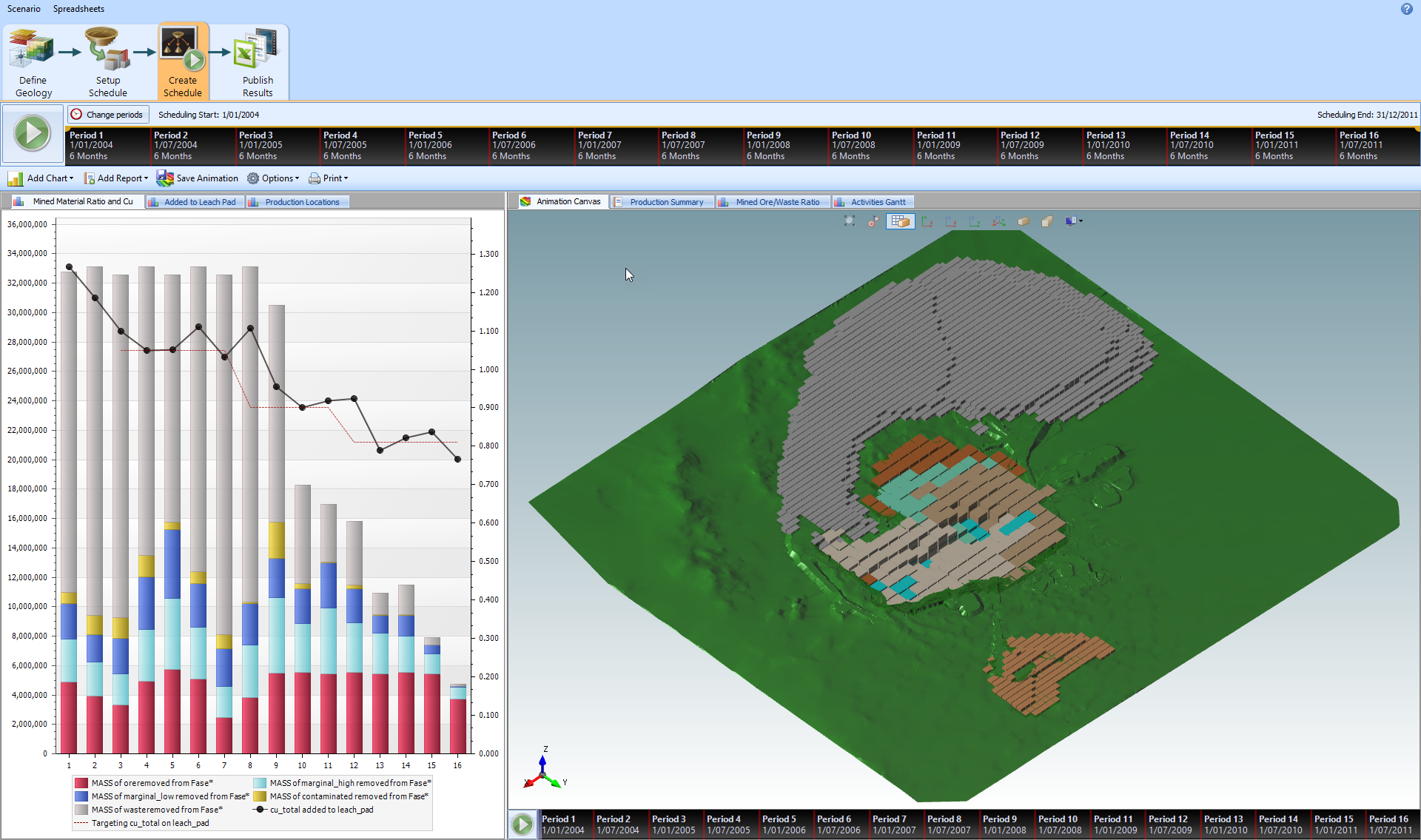Viewport: 1421px width, 840px height.
Task: Select Period 6 1/07/2006 in top timeline
Action: (x=531, y=146)
